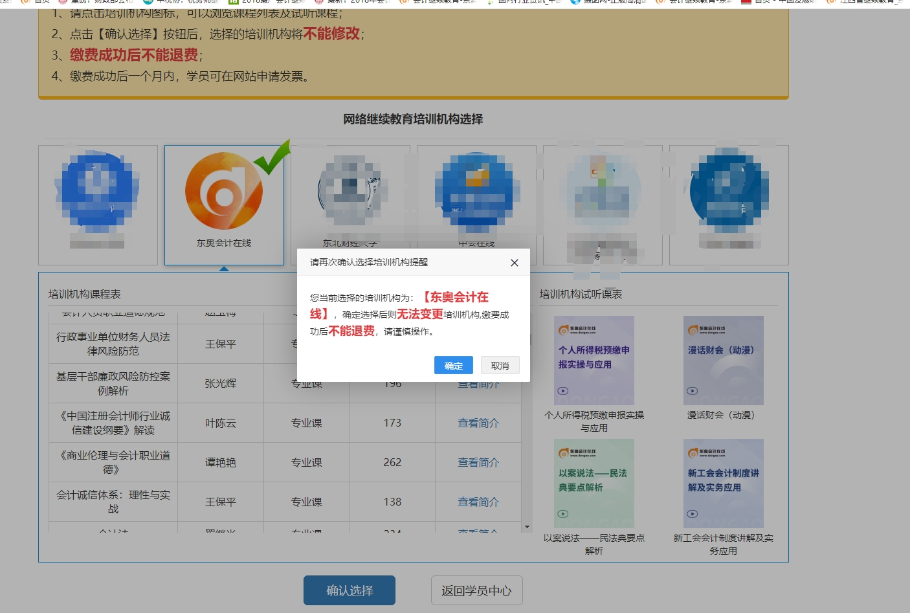
Task: Click the leftmost blue institution logo
Action: (97, 190)
